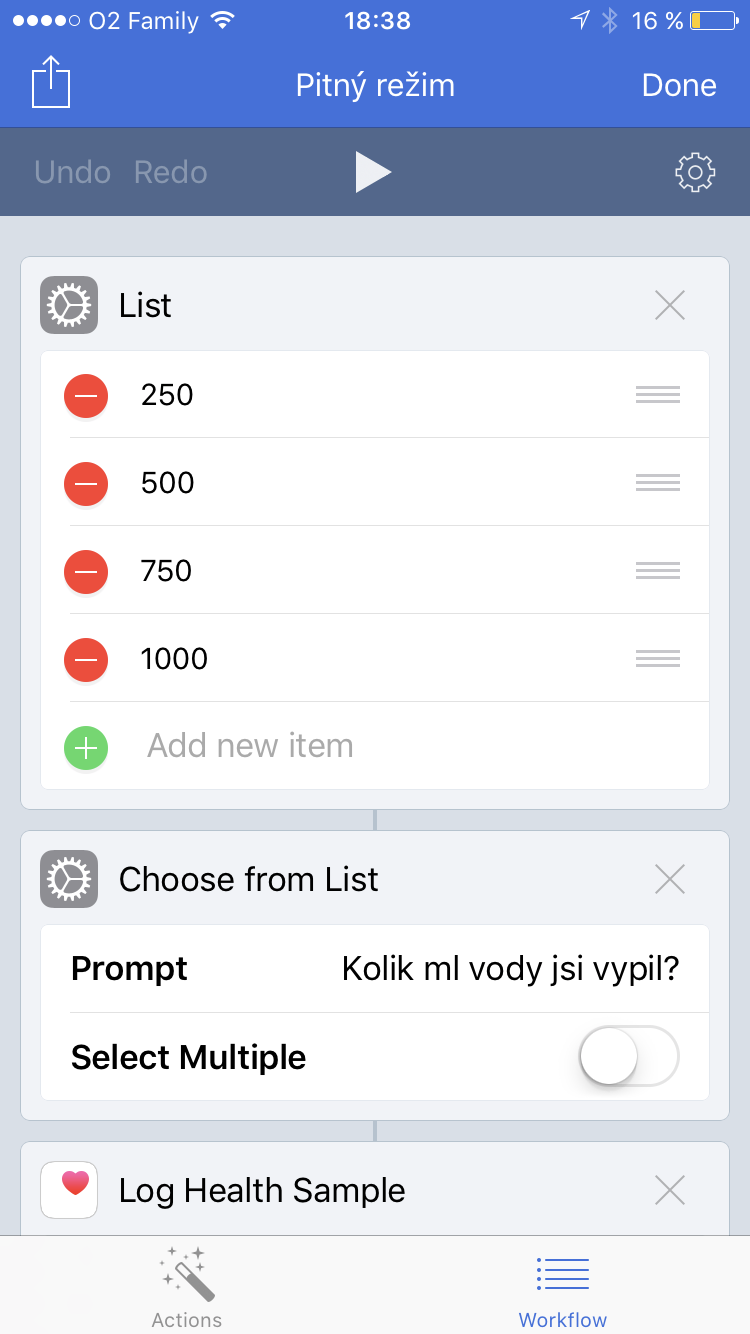Toggle the Select Multiple switch

629,1056
